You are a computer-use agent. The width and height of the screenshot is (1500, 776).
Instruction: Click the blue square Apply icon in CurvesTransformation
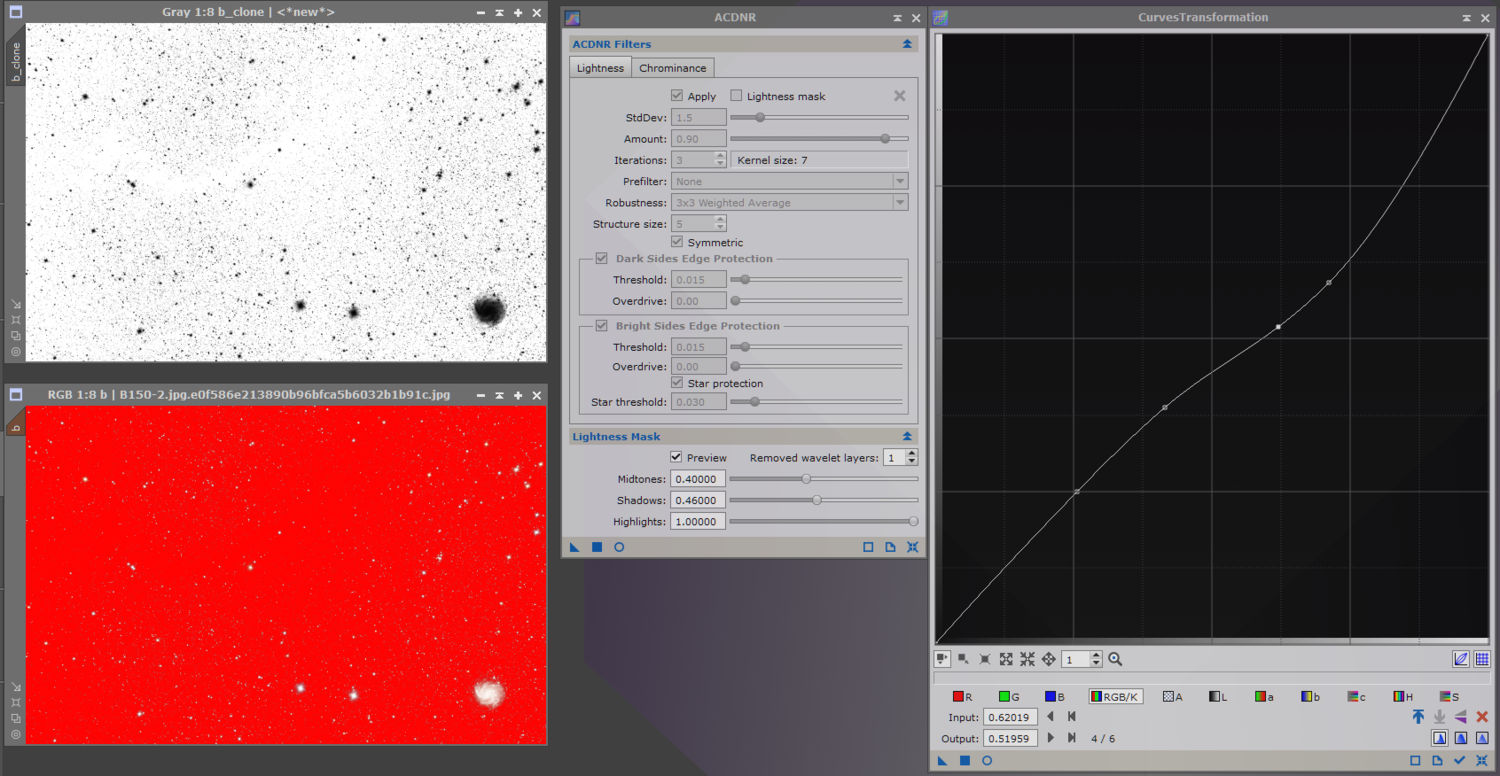coord(965,761)
